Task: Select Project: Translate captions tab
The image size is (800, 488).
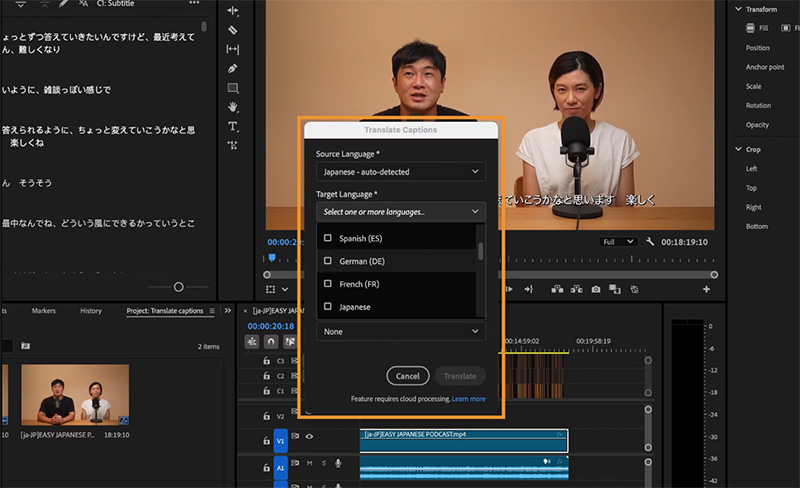Action: [x=165, y=310]
